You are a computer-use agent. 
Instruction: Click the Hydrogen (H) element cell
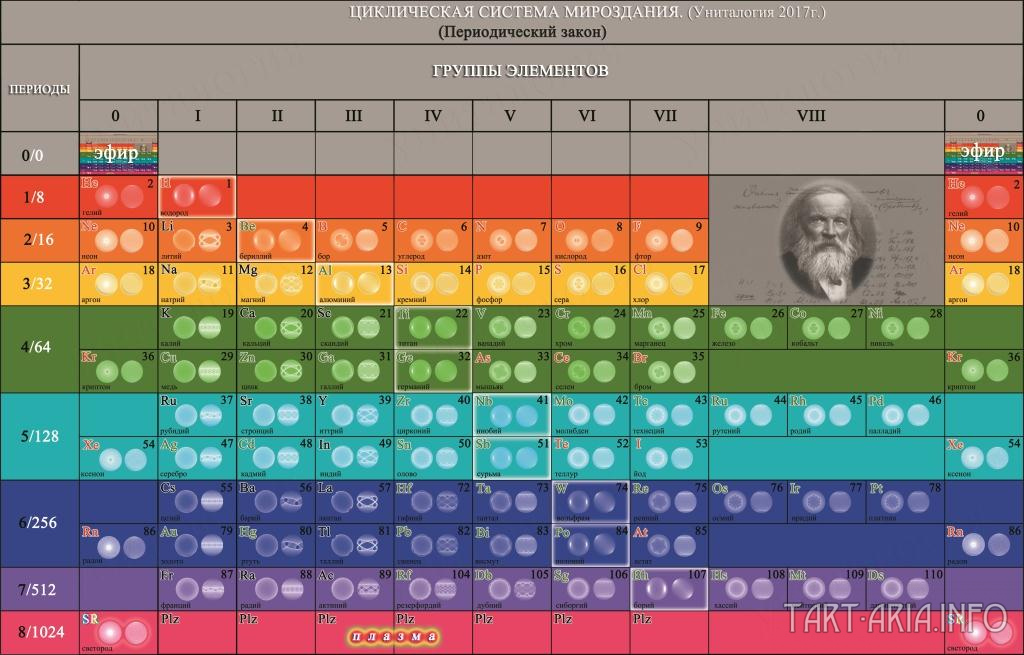(x=197, y=197)
